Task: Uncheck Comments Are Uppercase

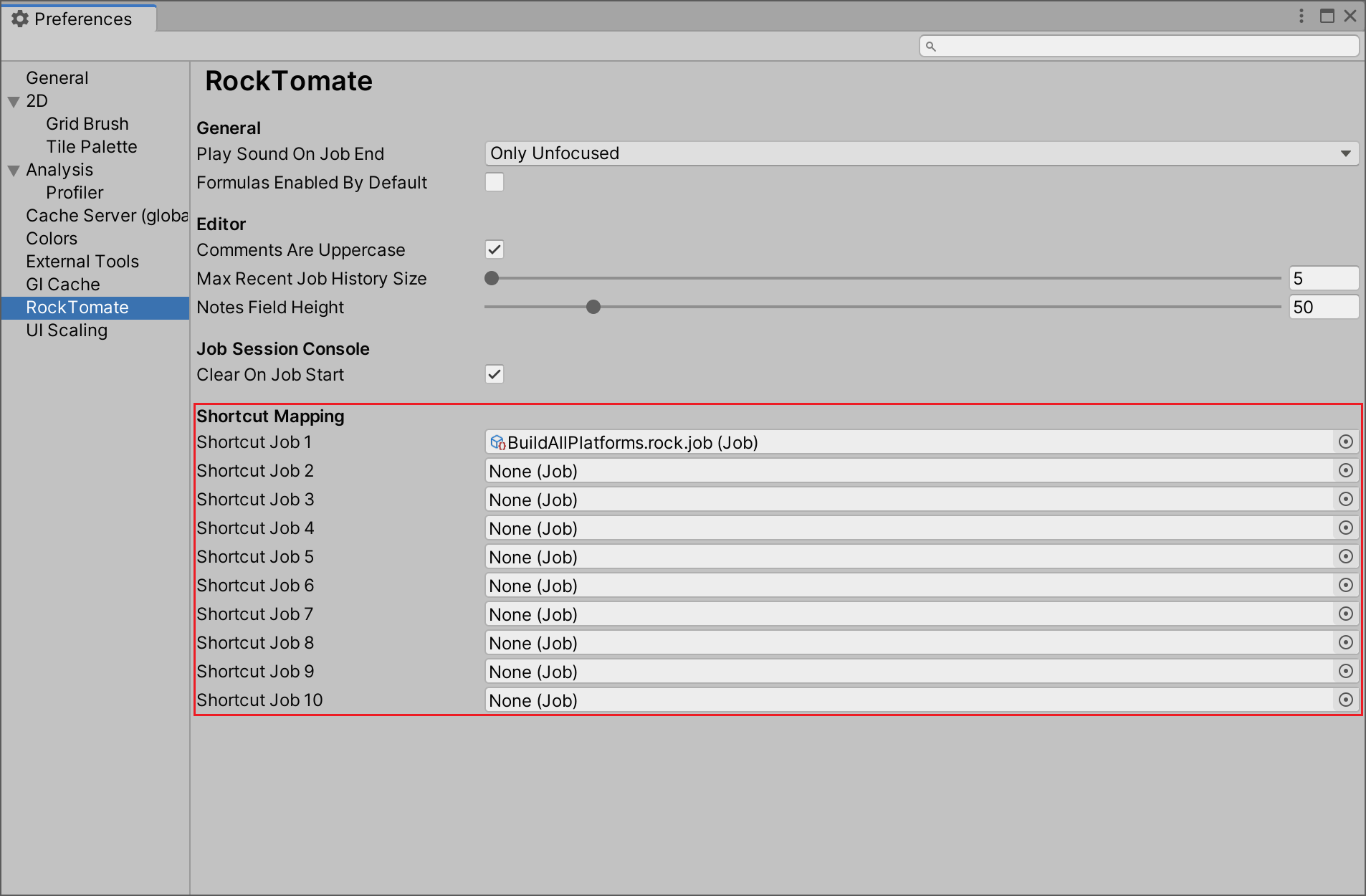Action: click(495, 249)
